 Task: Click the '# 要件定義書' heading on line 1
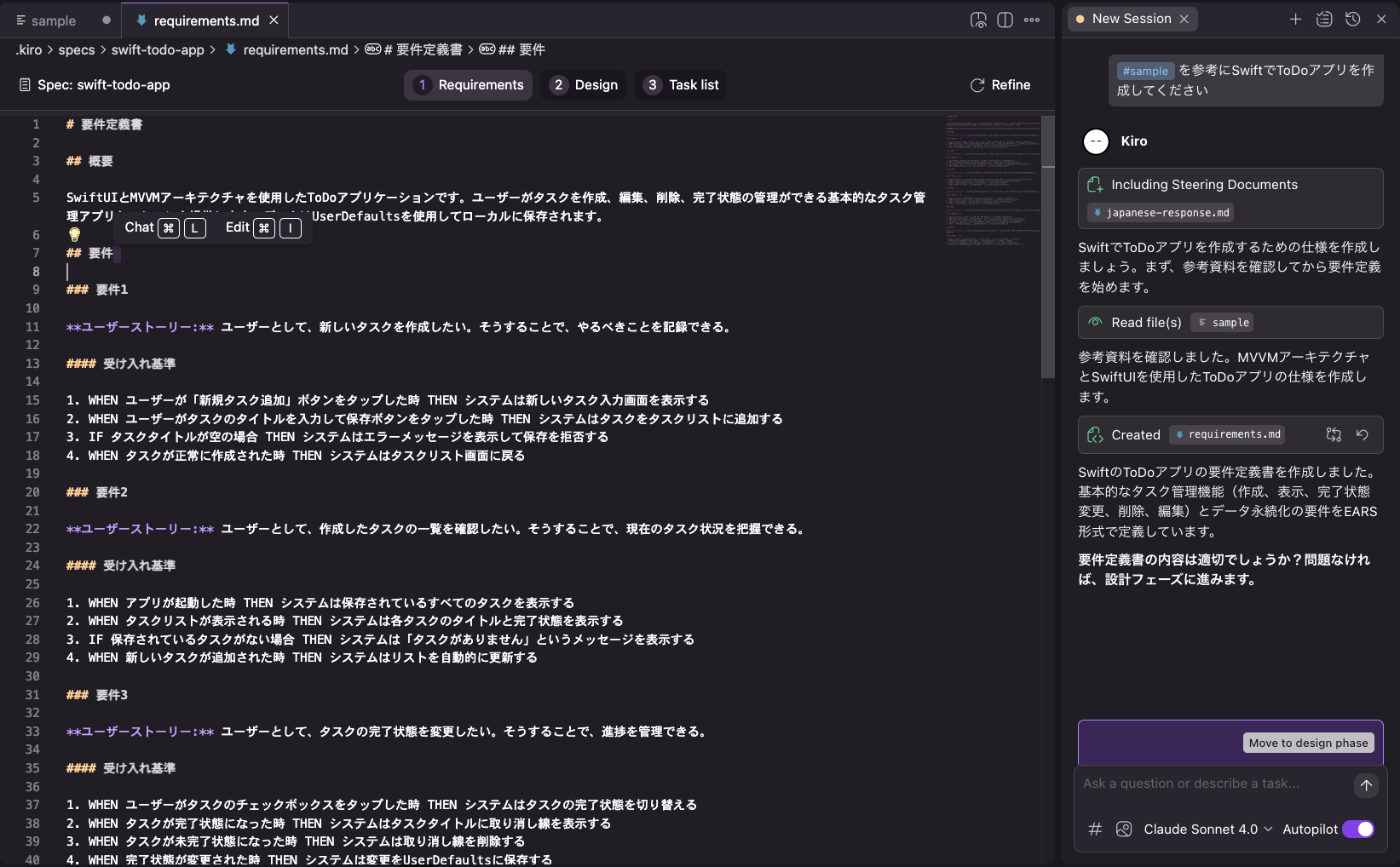tap(104, 124)
